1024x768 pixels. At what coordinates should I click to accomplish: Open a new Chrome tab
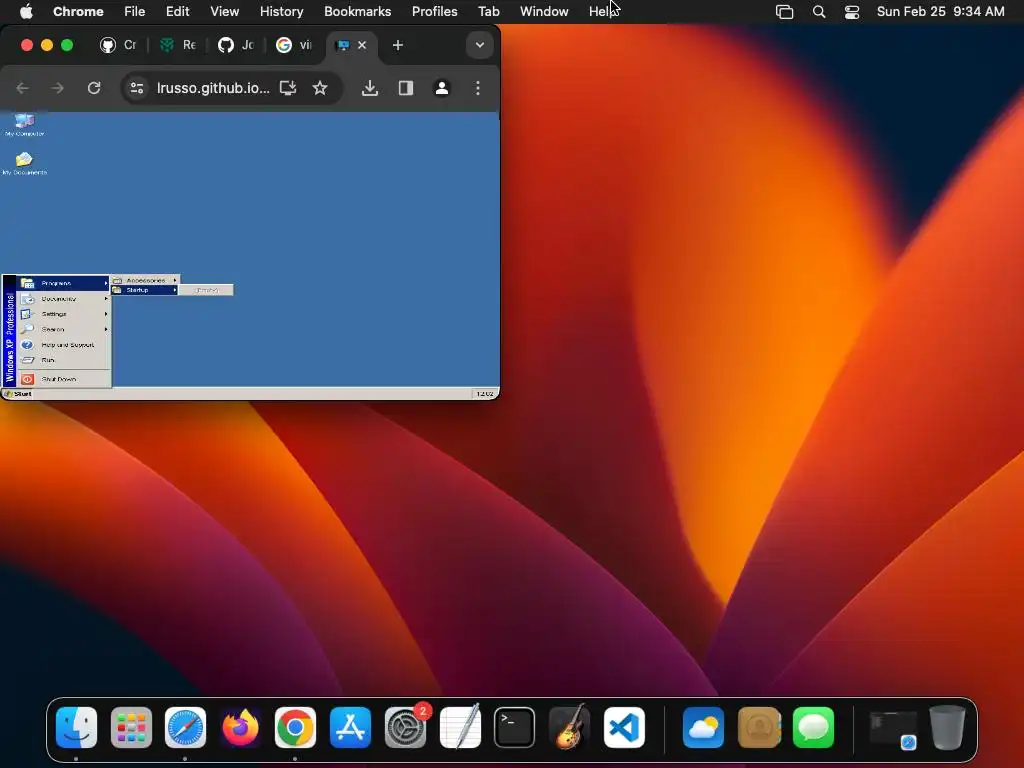point(398,45)
